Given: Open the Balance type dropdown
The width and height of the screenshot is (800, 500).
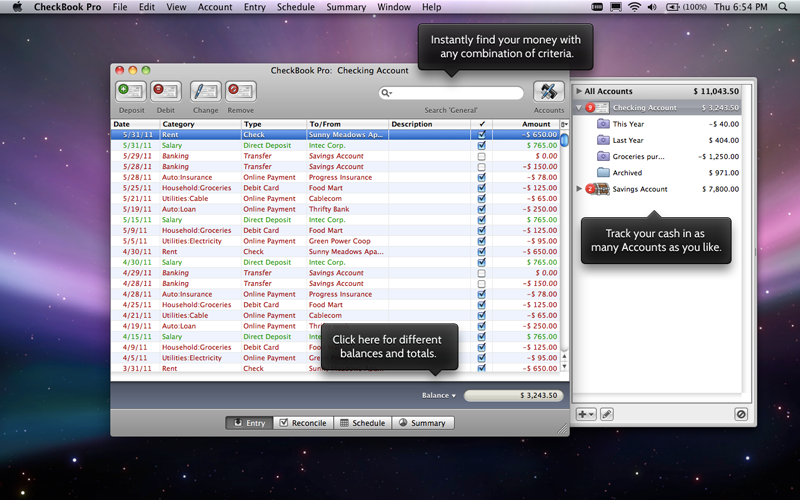Looking at the screenshot, I should (x=438, y=395).
